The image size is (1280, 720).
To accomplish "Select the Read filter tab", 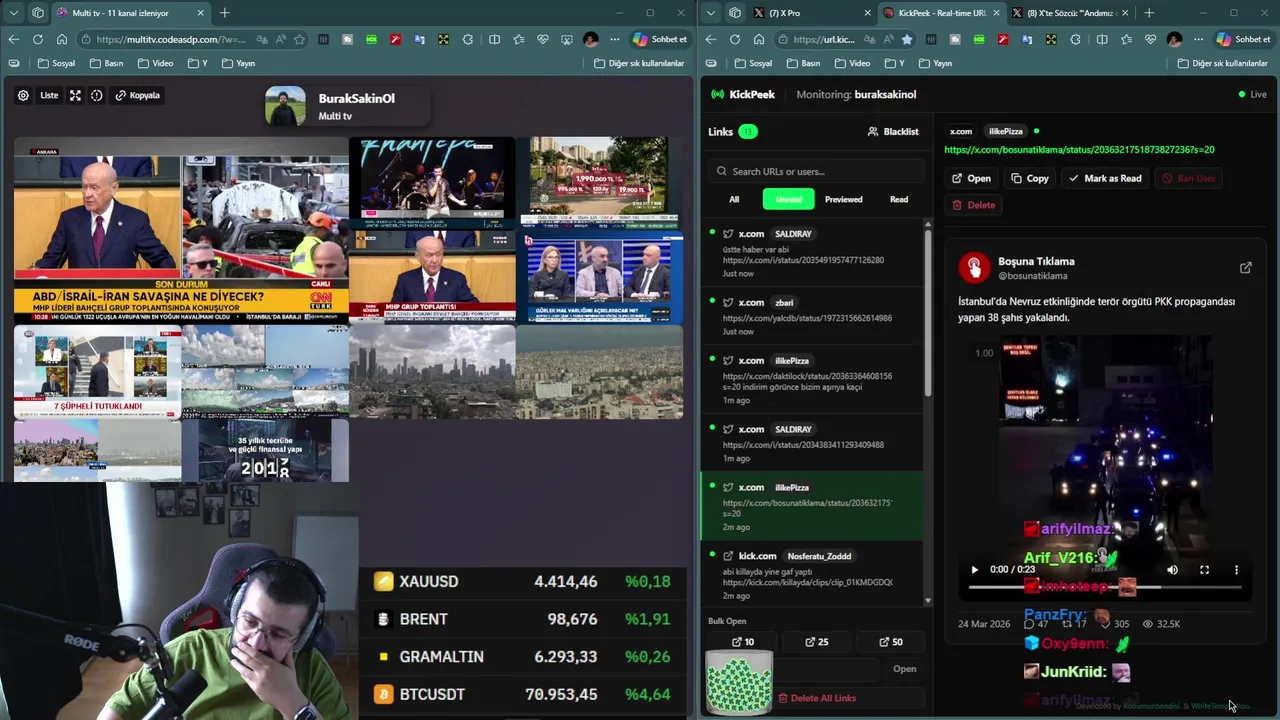I will click(899, 199).
